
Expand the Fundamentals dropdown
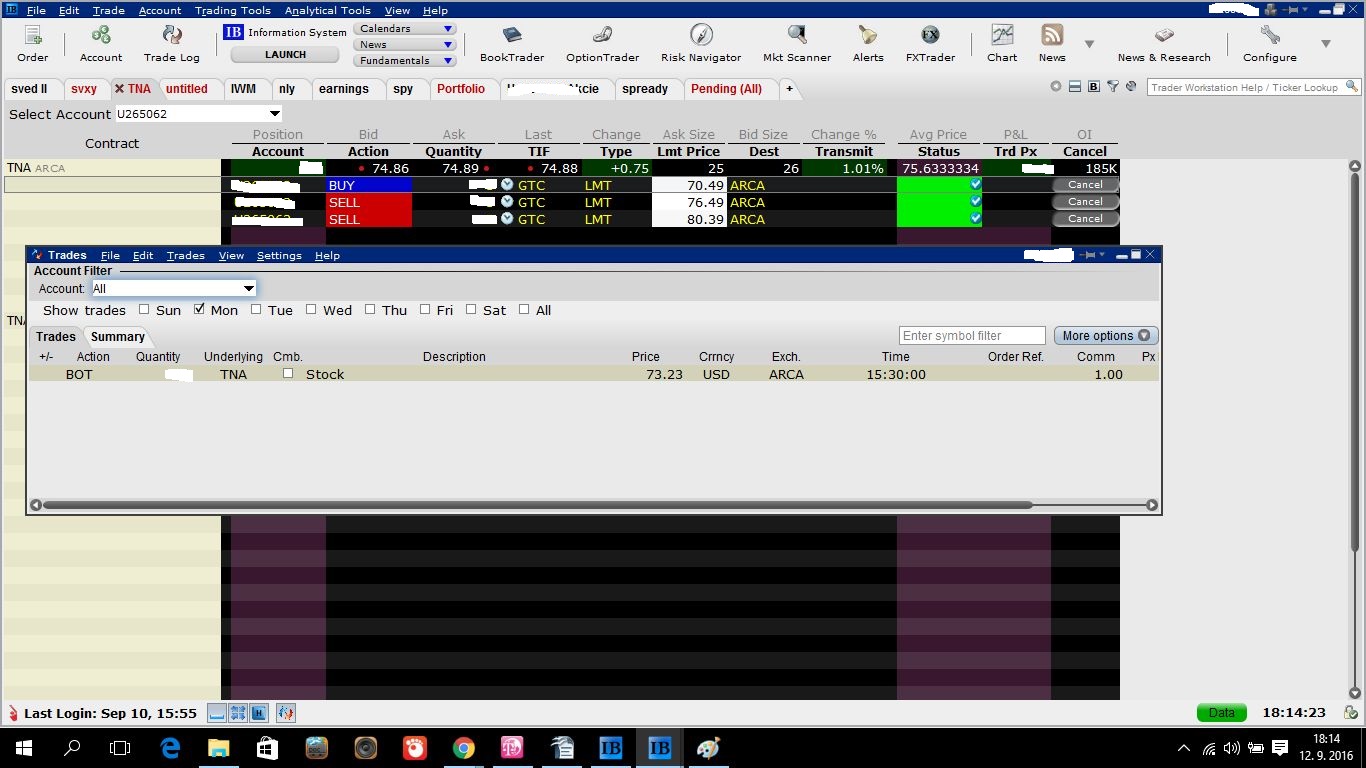point(405,61)
